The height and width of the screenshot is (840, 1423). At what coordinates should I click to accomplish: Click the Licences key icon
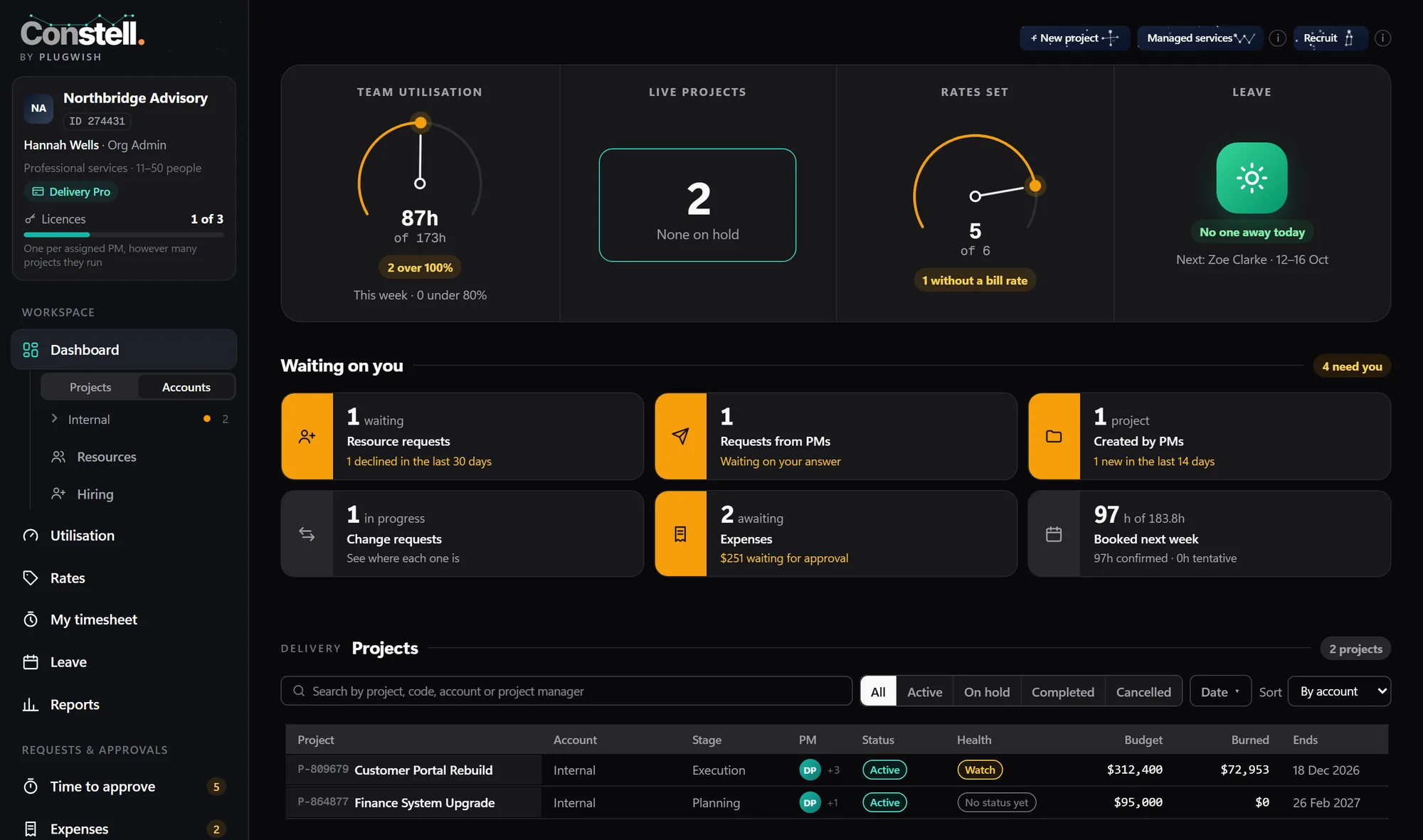click(x=30, y=219)
